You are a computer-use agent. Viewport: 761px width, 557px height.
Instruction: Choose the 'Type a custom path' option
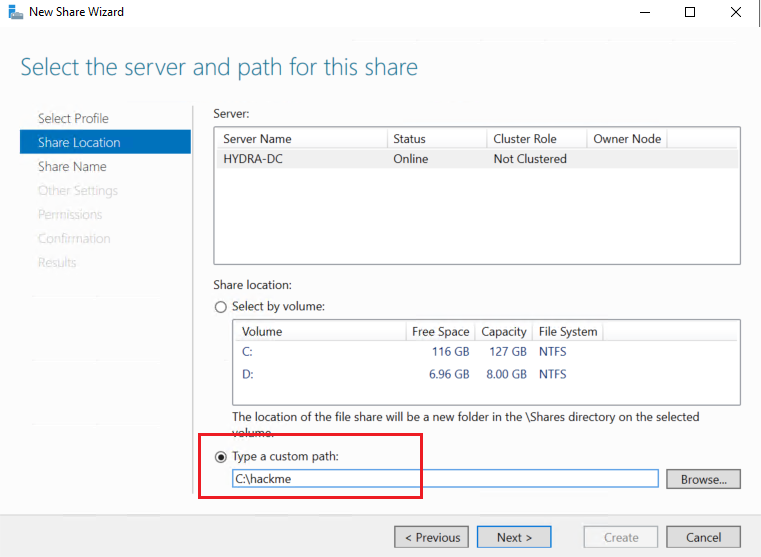coord(221,456)
